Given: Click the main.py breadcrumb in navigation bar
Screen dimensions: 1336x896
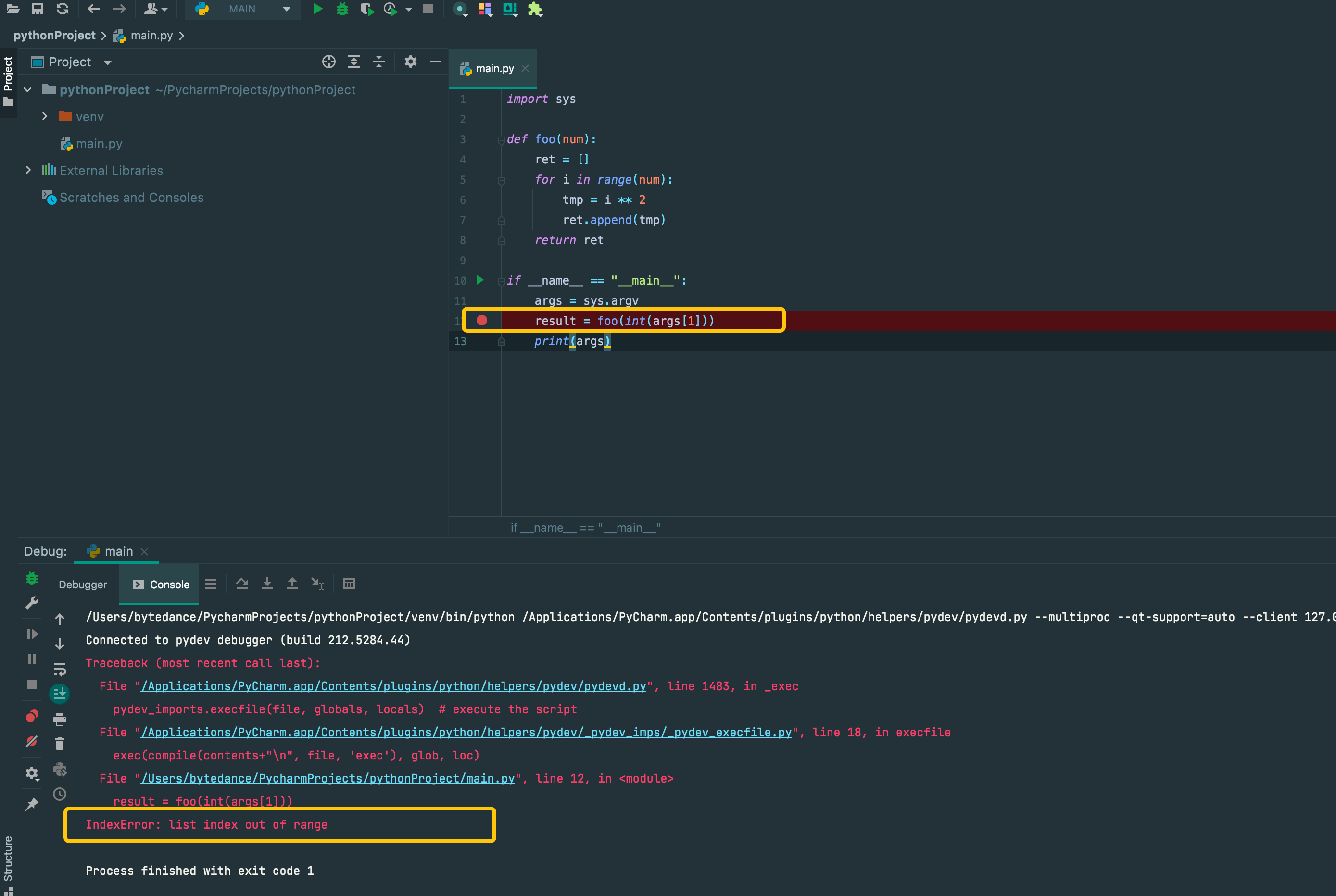Looking at the screenshot, I should click(x=143, y=36).
